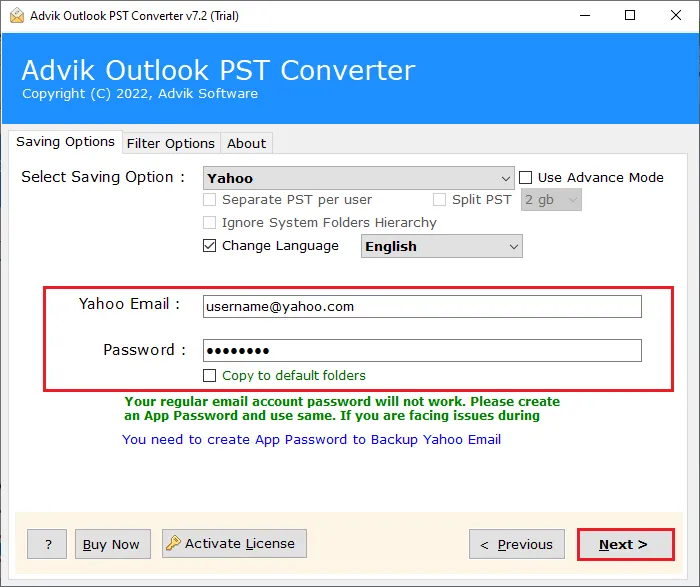Check the Split PST option
The image size is (700, 587).
tap(439, 200)
